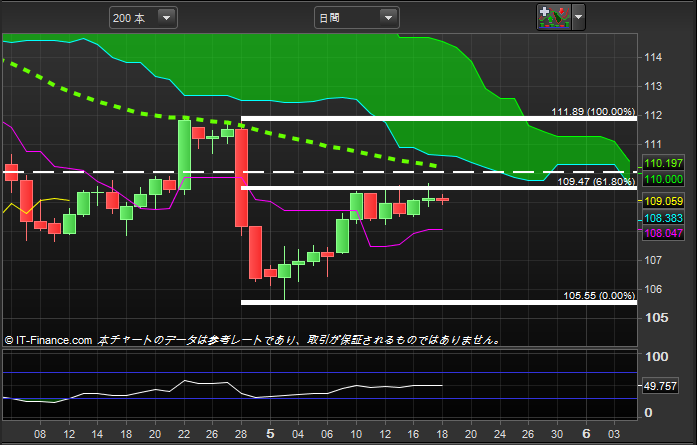697x445 pixels.
Task: Expand the arrow beside the indicator icon
Action: pos(578,17)
